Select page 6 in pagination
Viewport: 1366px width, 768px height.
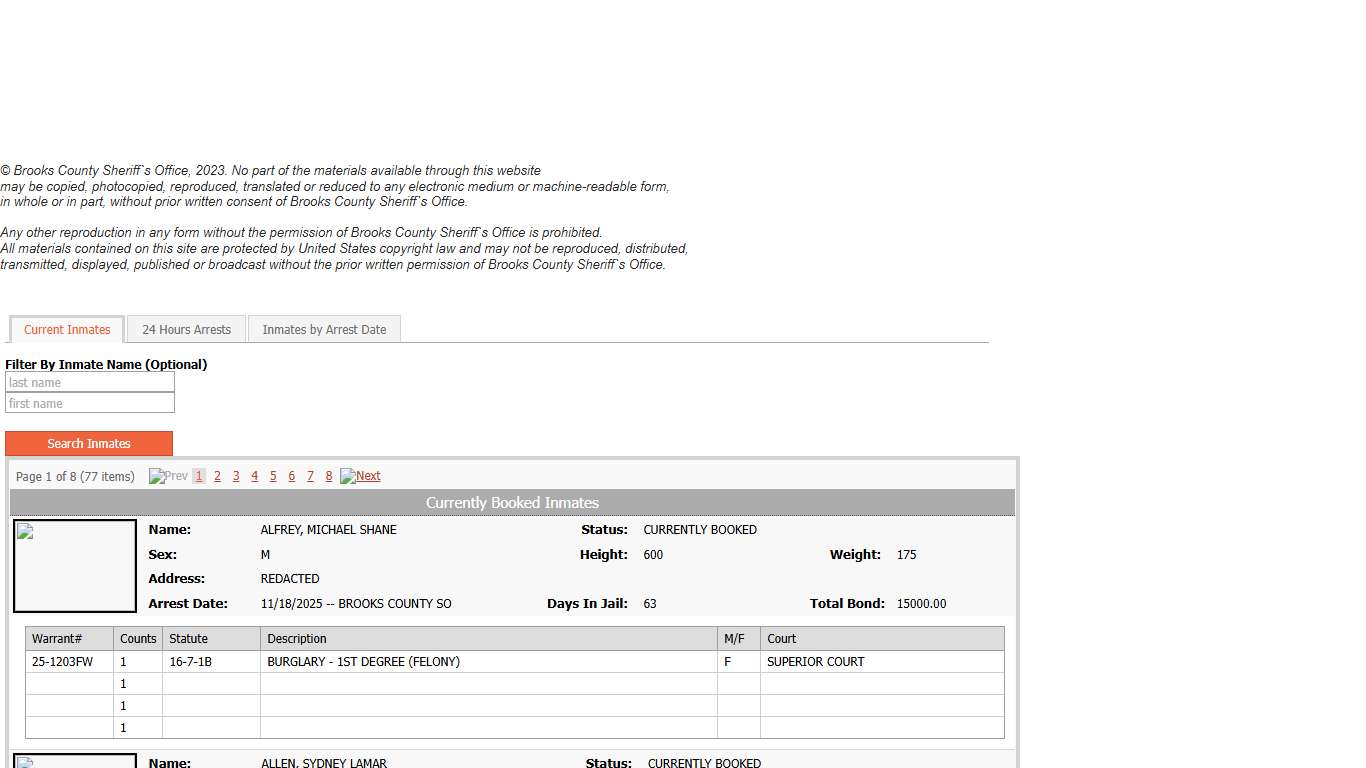click(291, 477)
